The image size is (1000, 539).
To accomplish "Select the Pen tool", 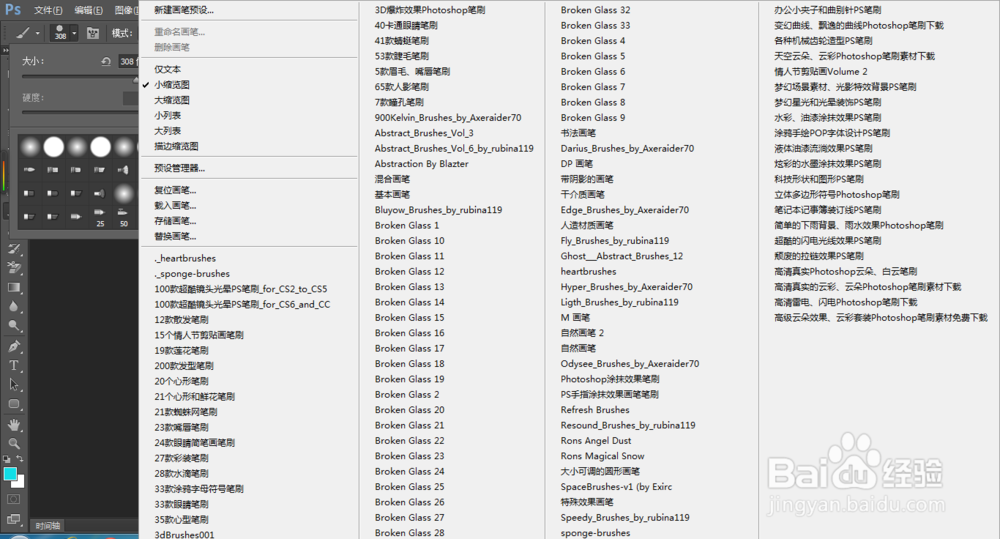I will 14,346.
